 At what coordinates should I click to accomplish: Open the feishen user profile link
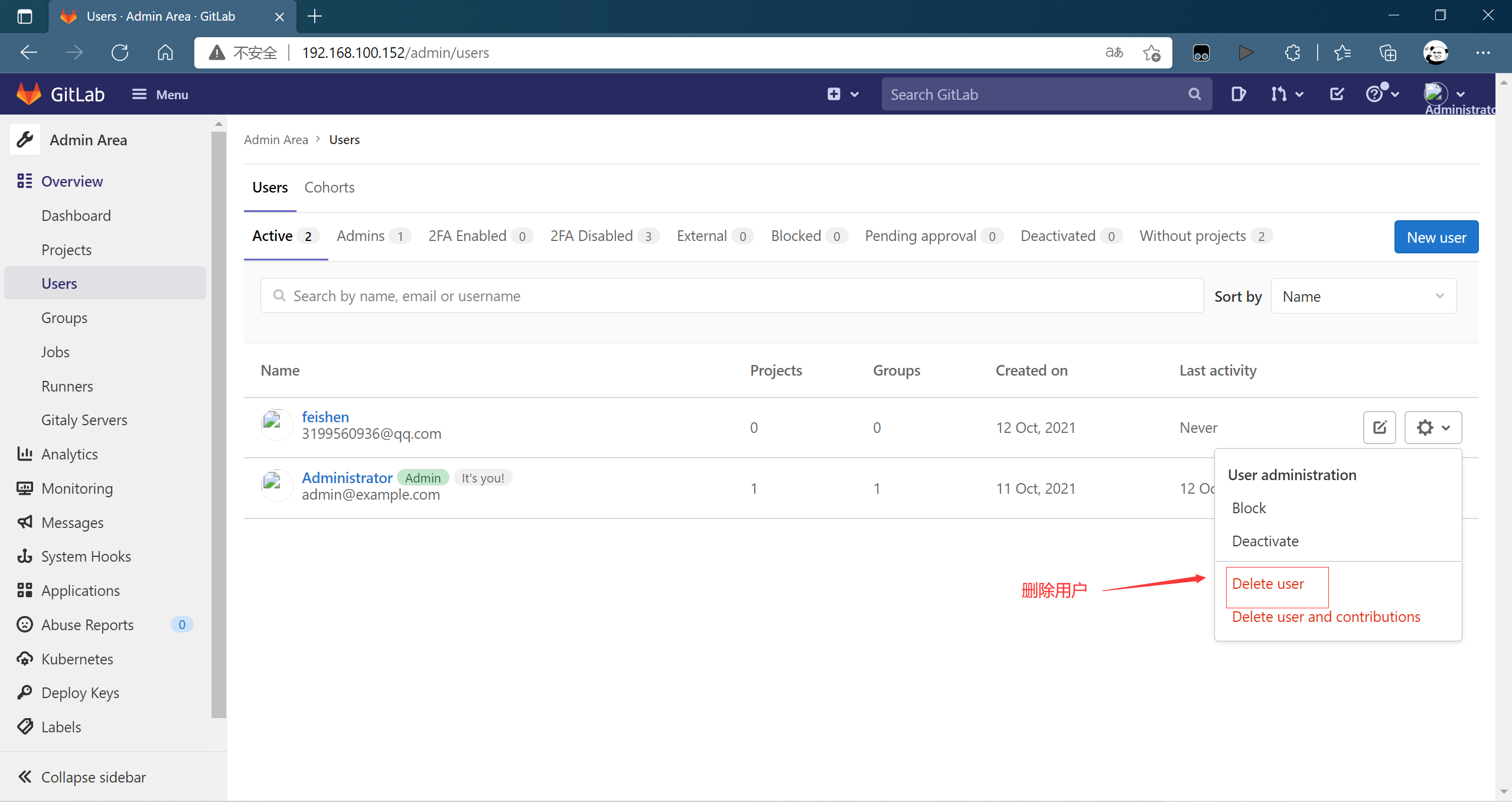tap(325, 417)
